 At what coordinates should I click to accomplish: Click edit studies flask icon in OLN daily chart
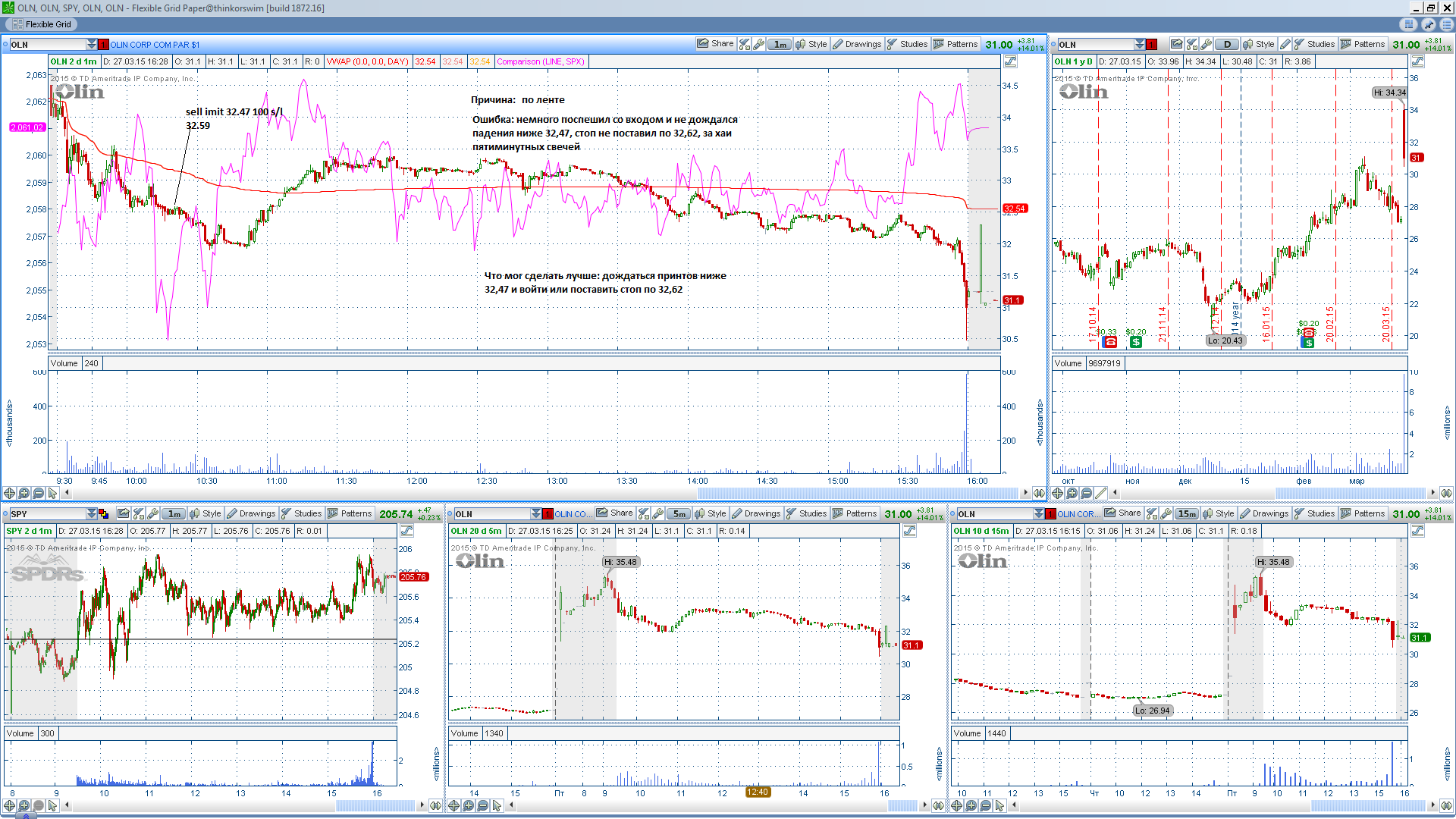(x=1191, y=44)
